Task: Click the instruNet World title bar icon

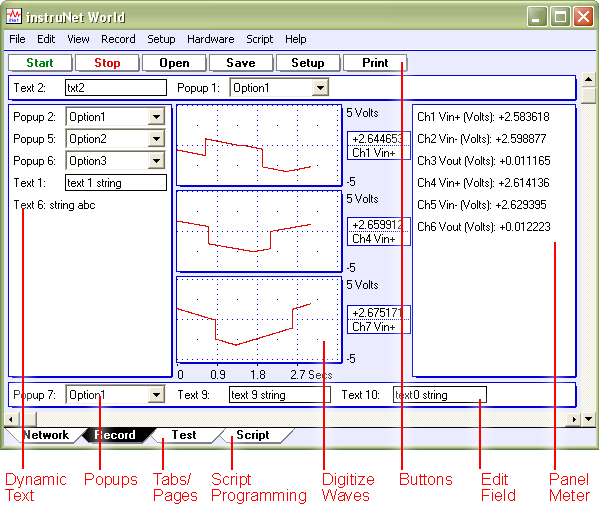Action: pyautogui.click(x=14, y=16)
